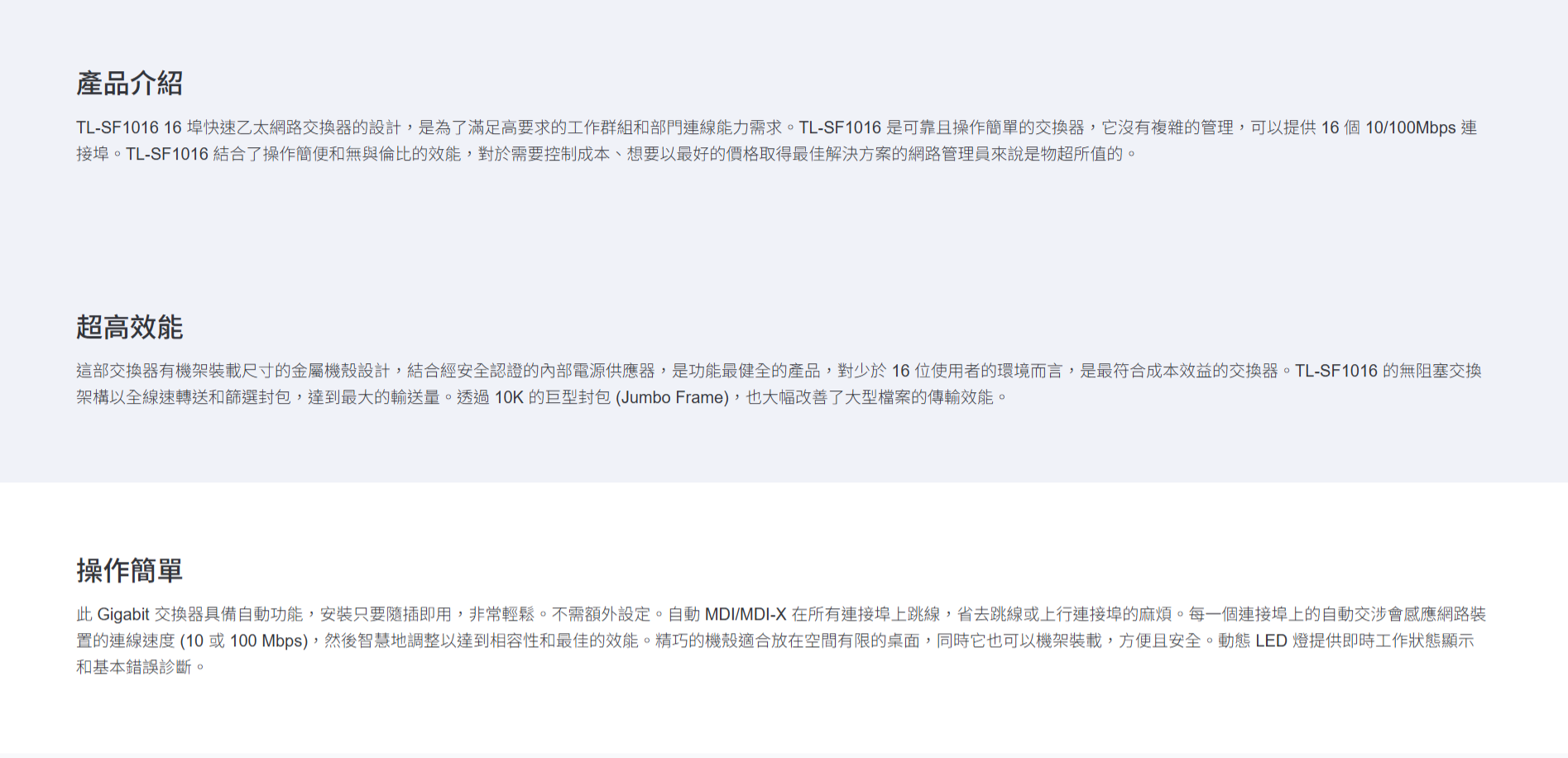This screenshot has width=1568, height=758.
Task: Click the text MDI/MDI-X in last section
Action: (x=745, y=614)
